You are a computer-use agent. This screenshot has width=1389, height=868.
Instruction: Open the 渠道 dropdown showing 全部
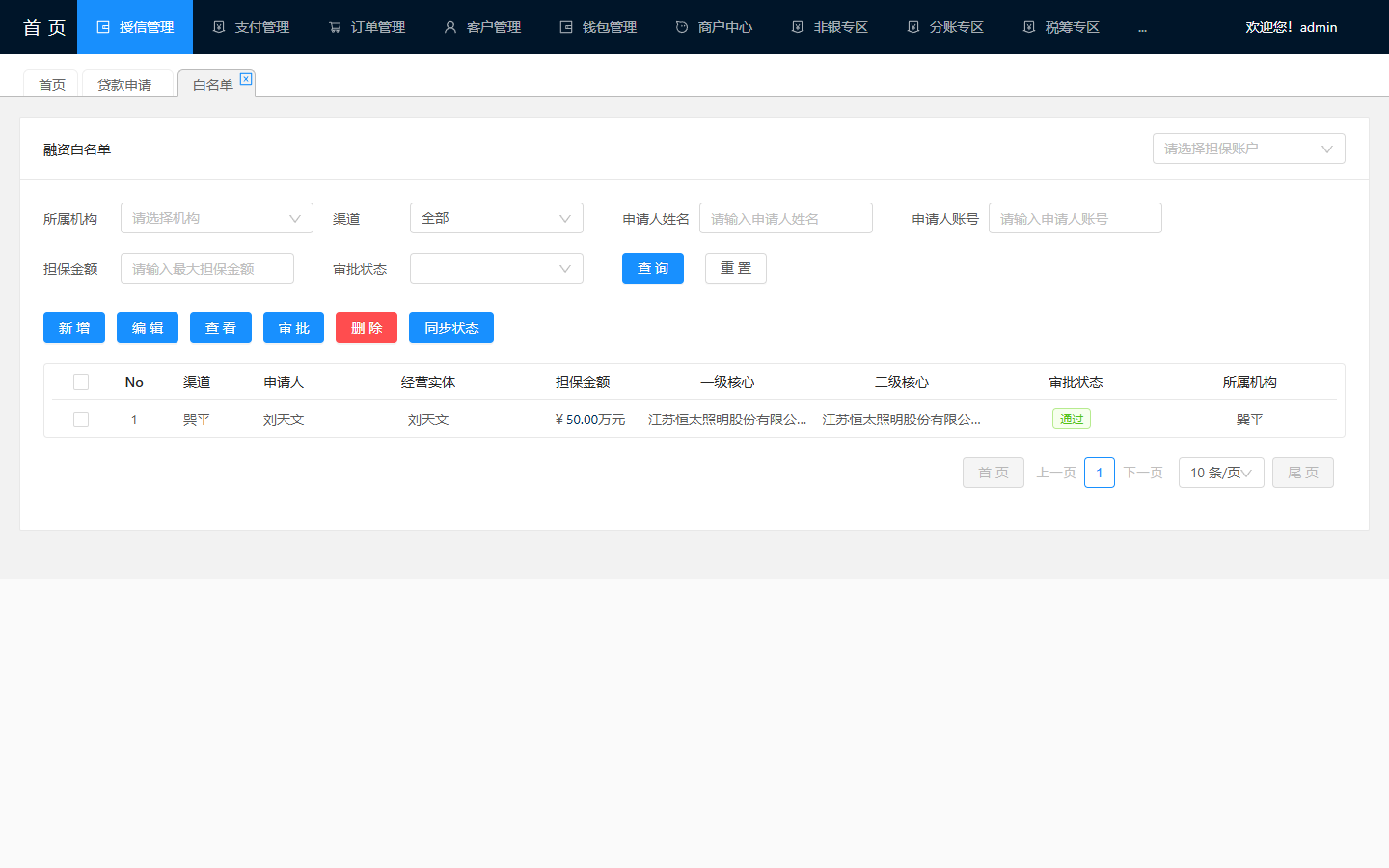point(497,218)
